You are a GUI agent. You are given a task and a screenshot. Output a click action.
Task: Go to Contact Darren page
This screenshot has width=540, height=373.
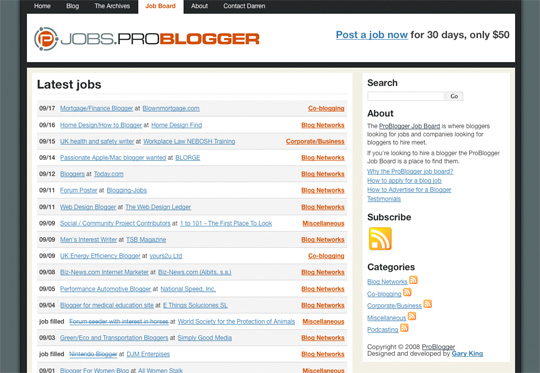[x=244, y=6]
